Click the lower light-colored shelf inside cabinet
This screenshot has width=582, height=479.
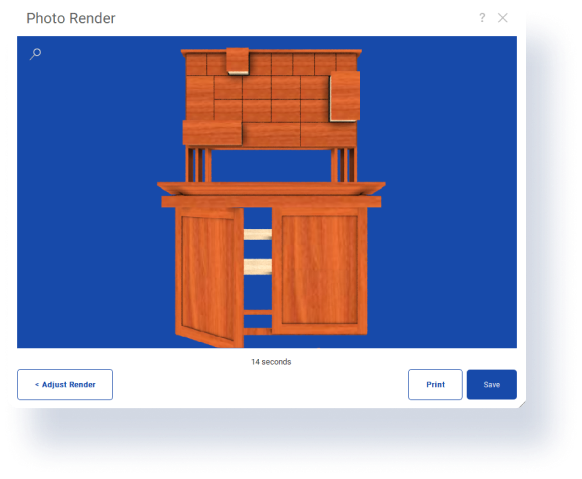click(x=258, y=267)
